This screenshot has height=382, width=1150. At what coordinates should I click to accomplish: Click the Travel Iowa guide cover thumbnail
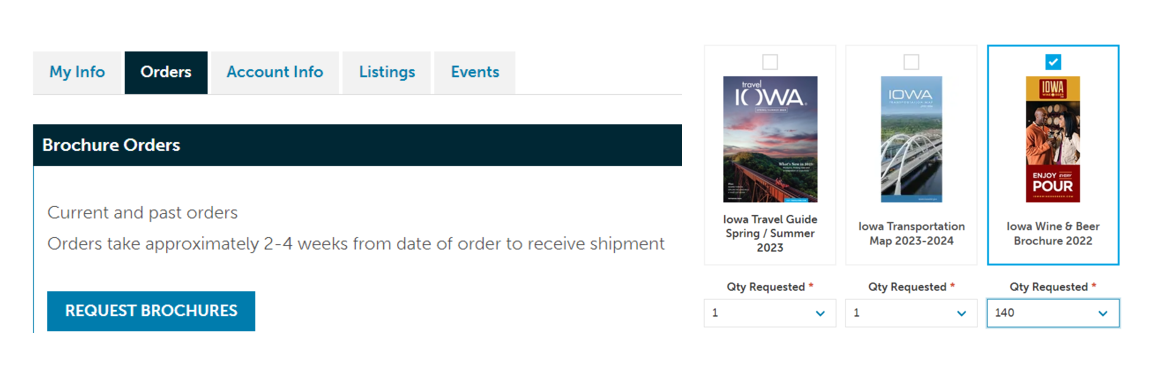[x=770, y=139]
